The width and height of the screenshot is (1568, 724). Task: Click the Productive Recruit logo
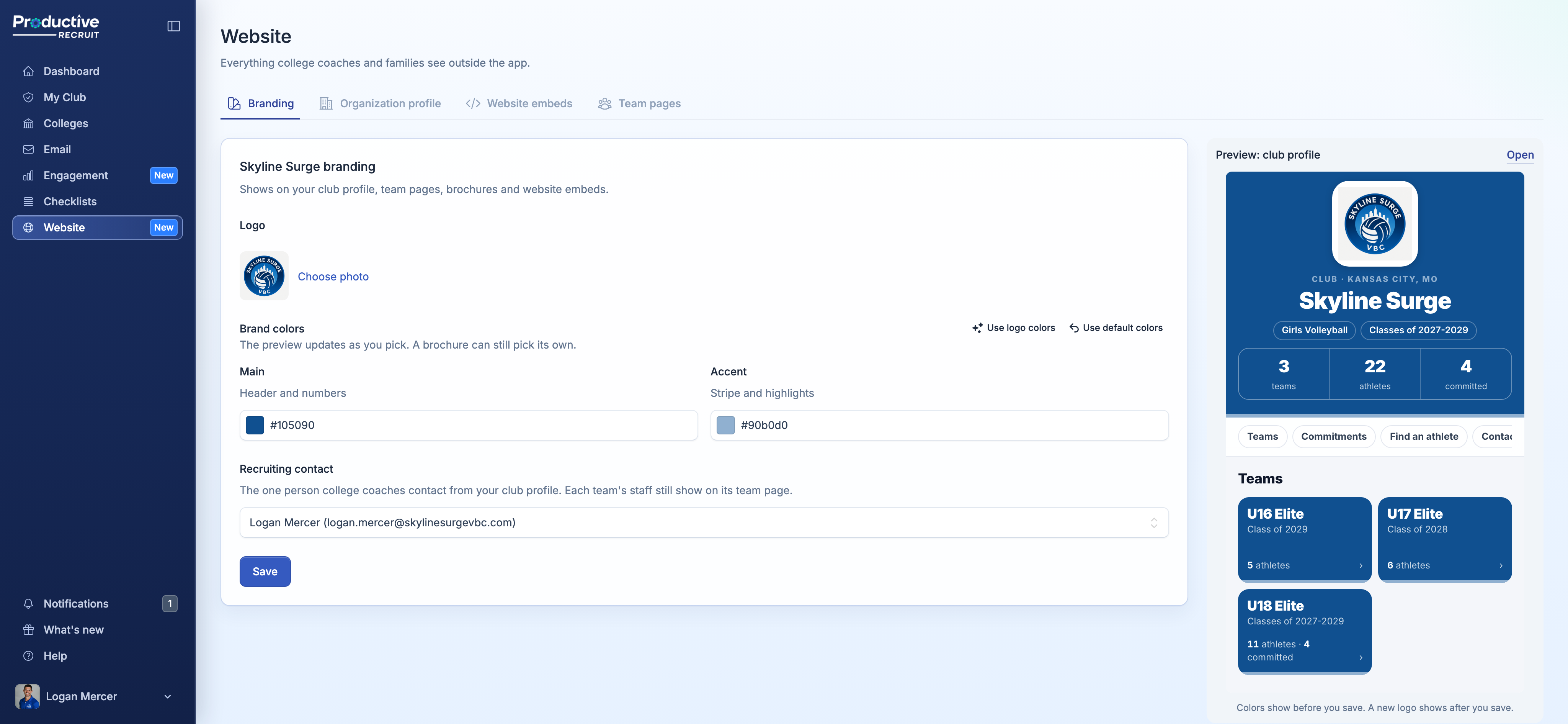[x=56, y=26]
